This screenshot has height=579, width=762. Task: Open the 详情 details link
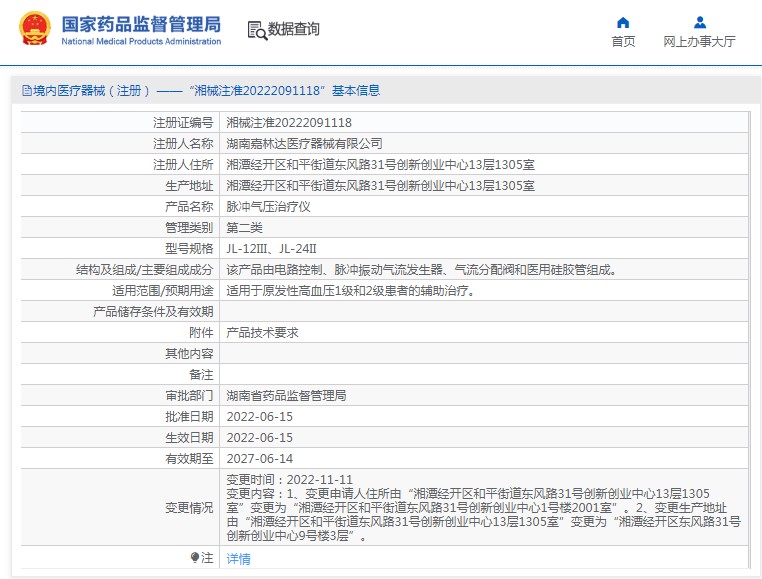[x=238, y=559]
